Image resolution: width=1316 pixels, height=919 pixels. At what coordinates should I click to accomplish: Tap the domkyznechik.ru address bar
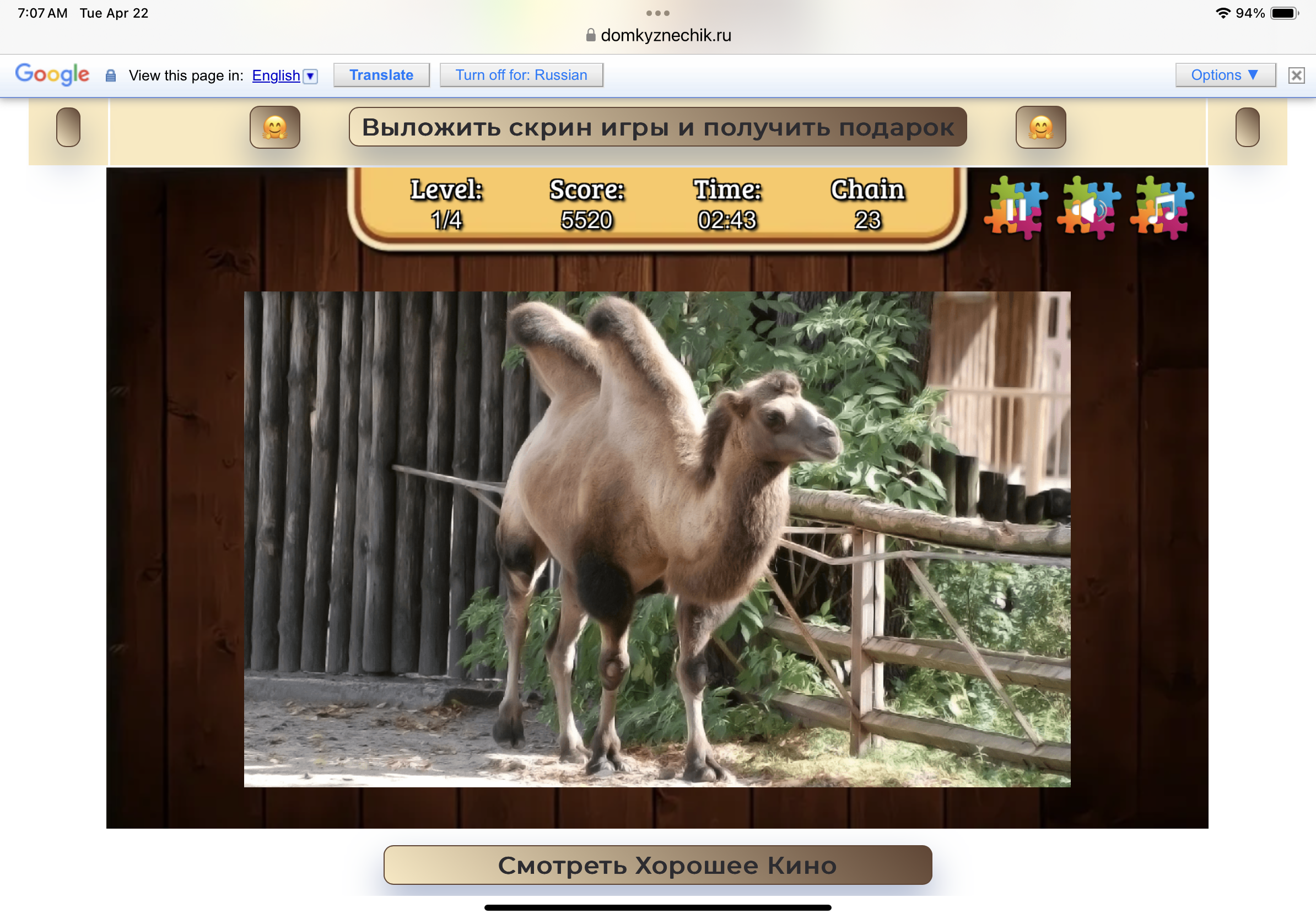click(x=658, y=35)
